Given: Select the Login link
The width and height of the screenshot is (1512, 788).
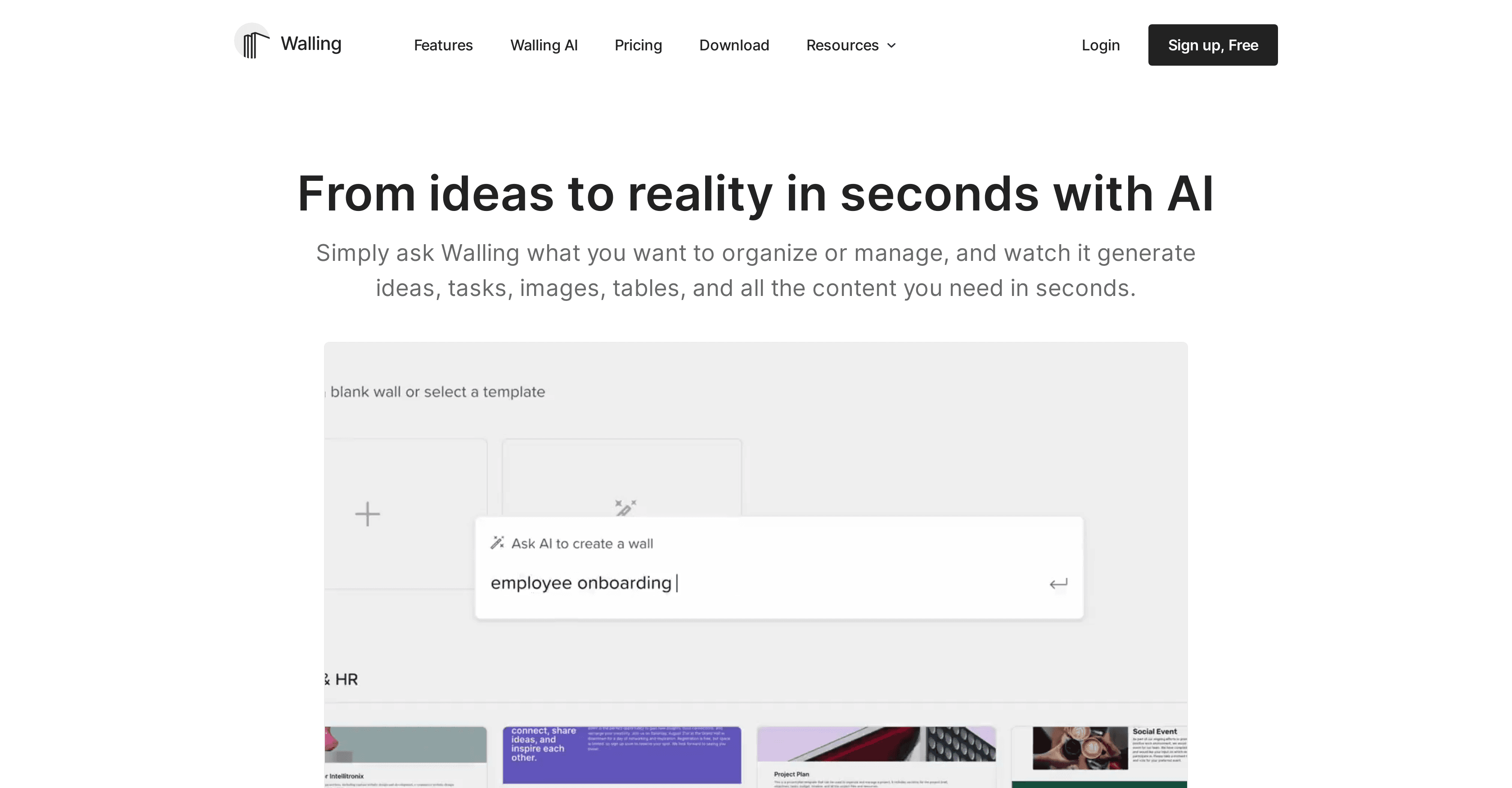Looking at the screenshot, I should tap(1101, 45).
